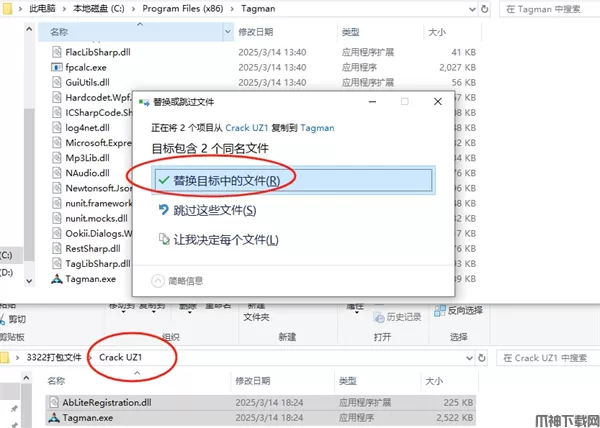Open the Tagman destination link in dialog
Image resolution: width=600 pixels, height=428 pixels.
point(317,128)
